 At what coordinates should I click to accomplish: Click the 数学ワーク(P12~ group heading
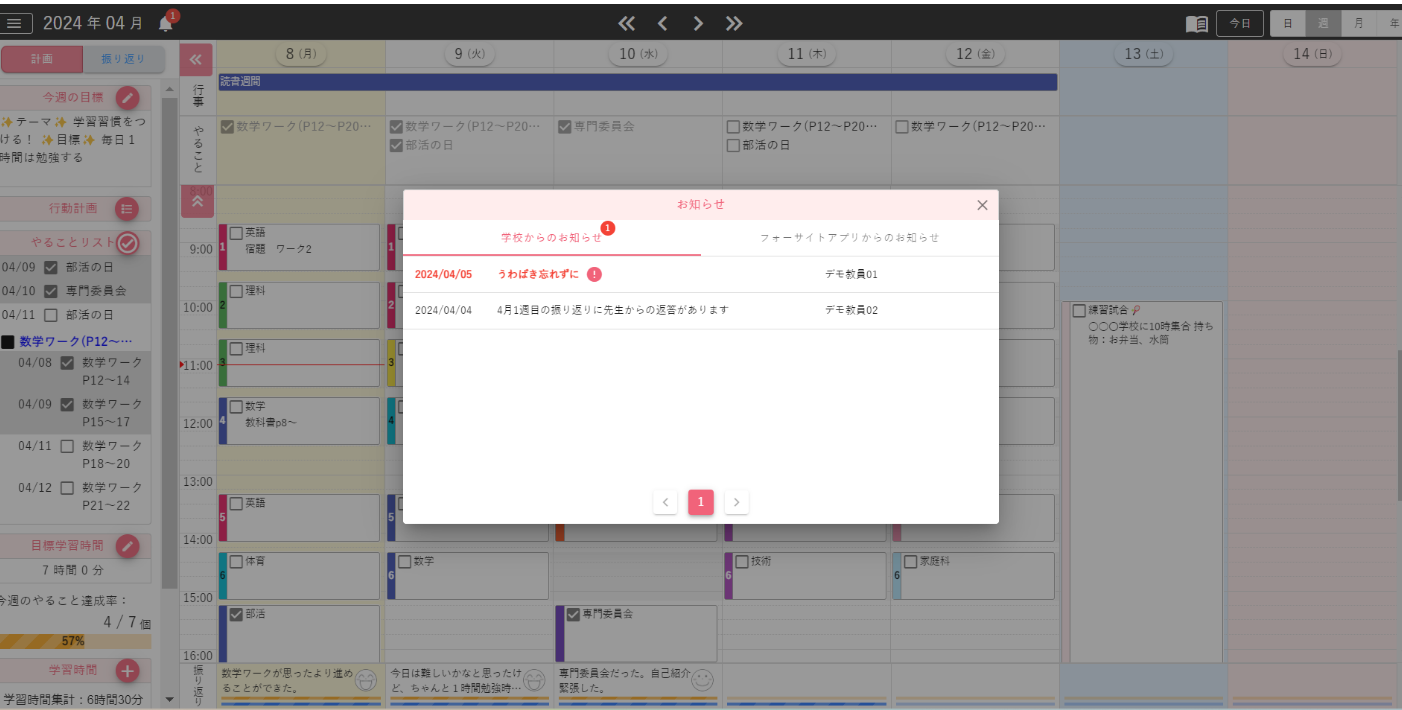click(x=76, y=341)
